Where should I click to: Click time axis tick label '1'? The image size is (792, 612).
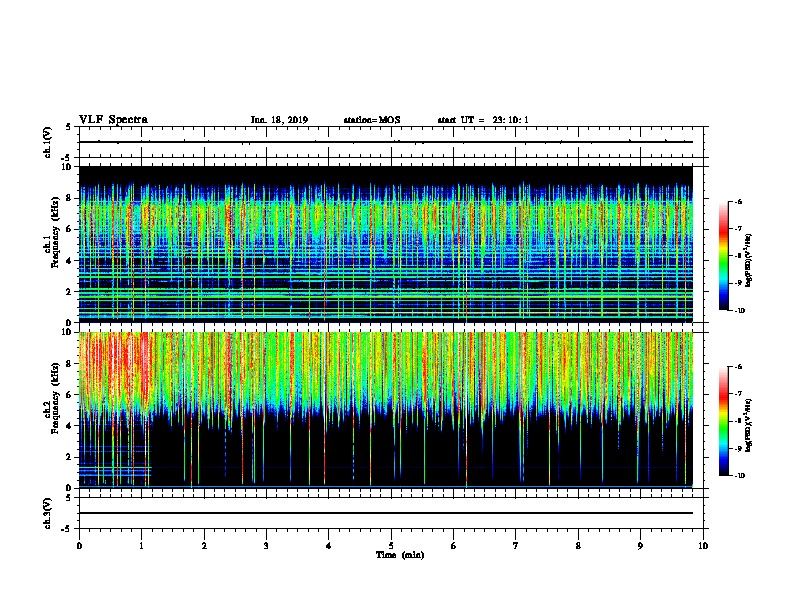point(141,546)
